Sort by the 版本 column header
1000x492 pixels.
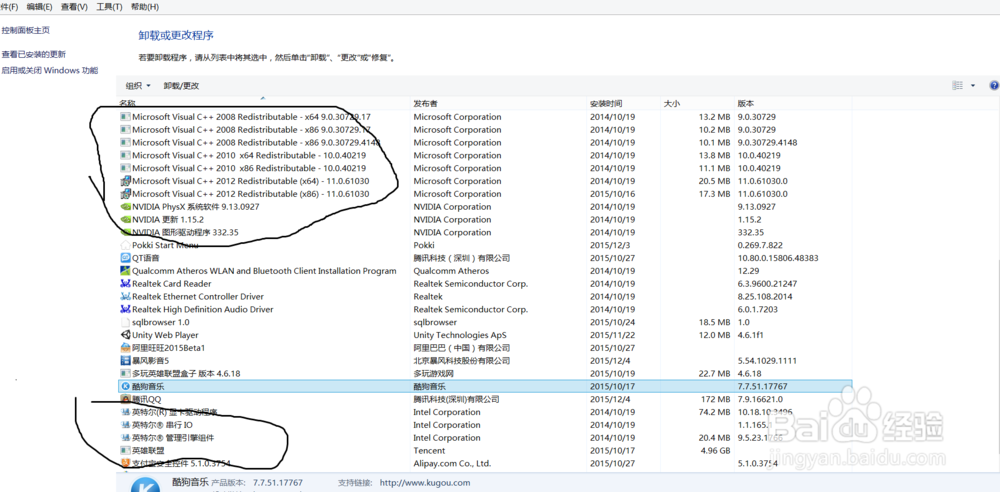794,103
